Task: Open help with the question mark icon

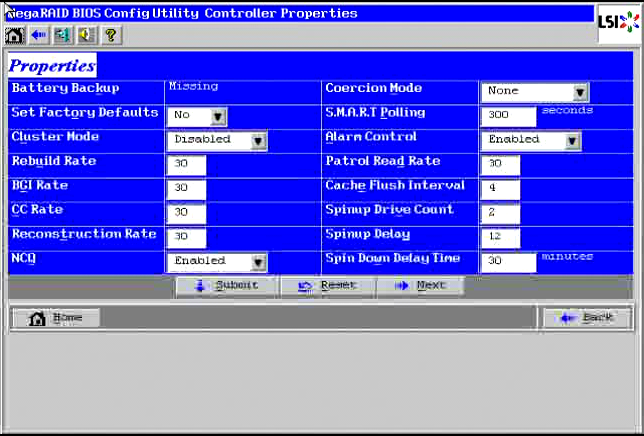Action: [109, 35]
